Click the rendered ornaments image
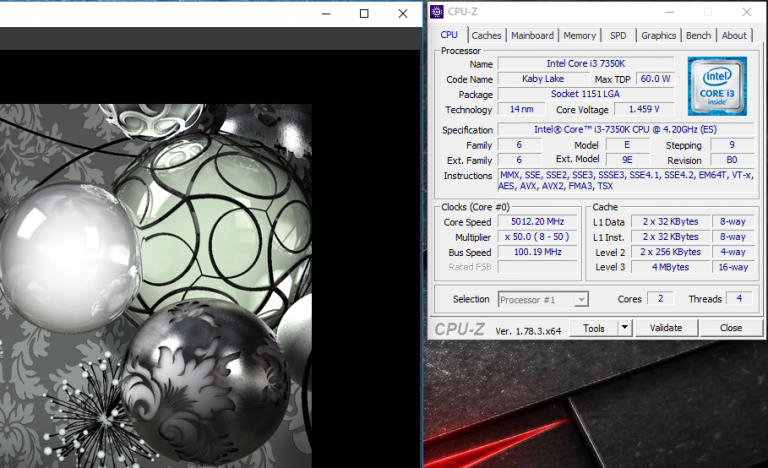Viewport: 768px width, 468px height. click(156, 286)
